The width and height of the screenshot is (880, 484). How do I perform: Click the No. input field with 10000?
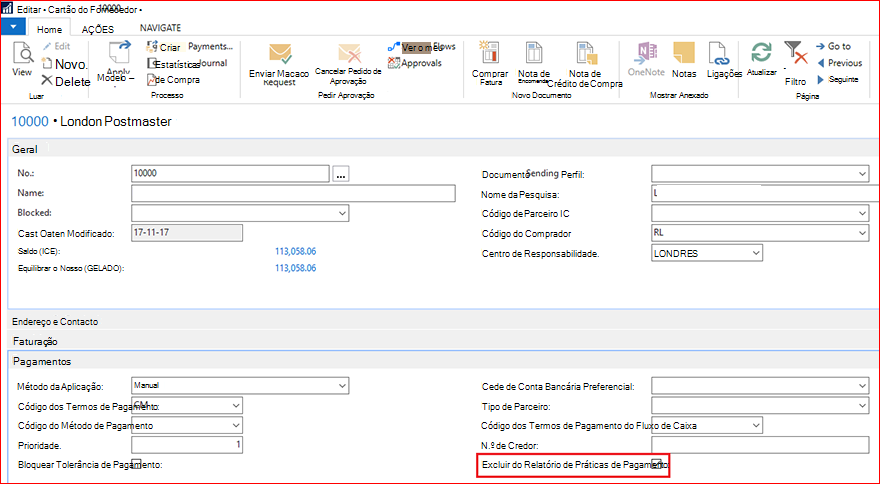point(230,173)
